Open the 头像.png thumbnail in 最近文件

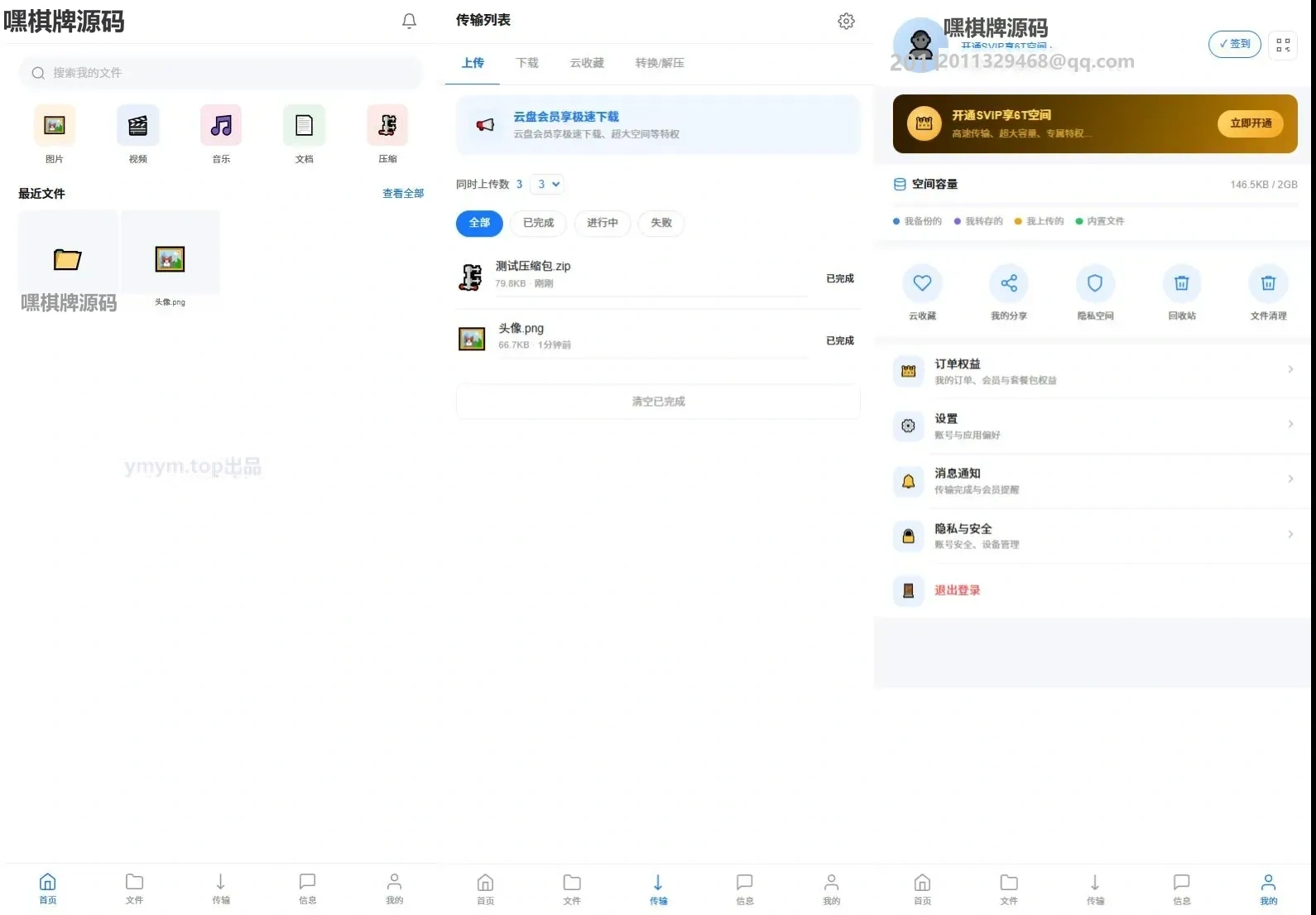point(170,260)
